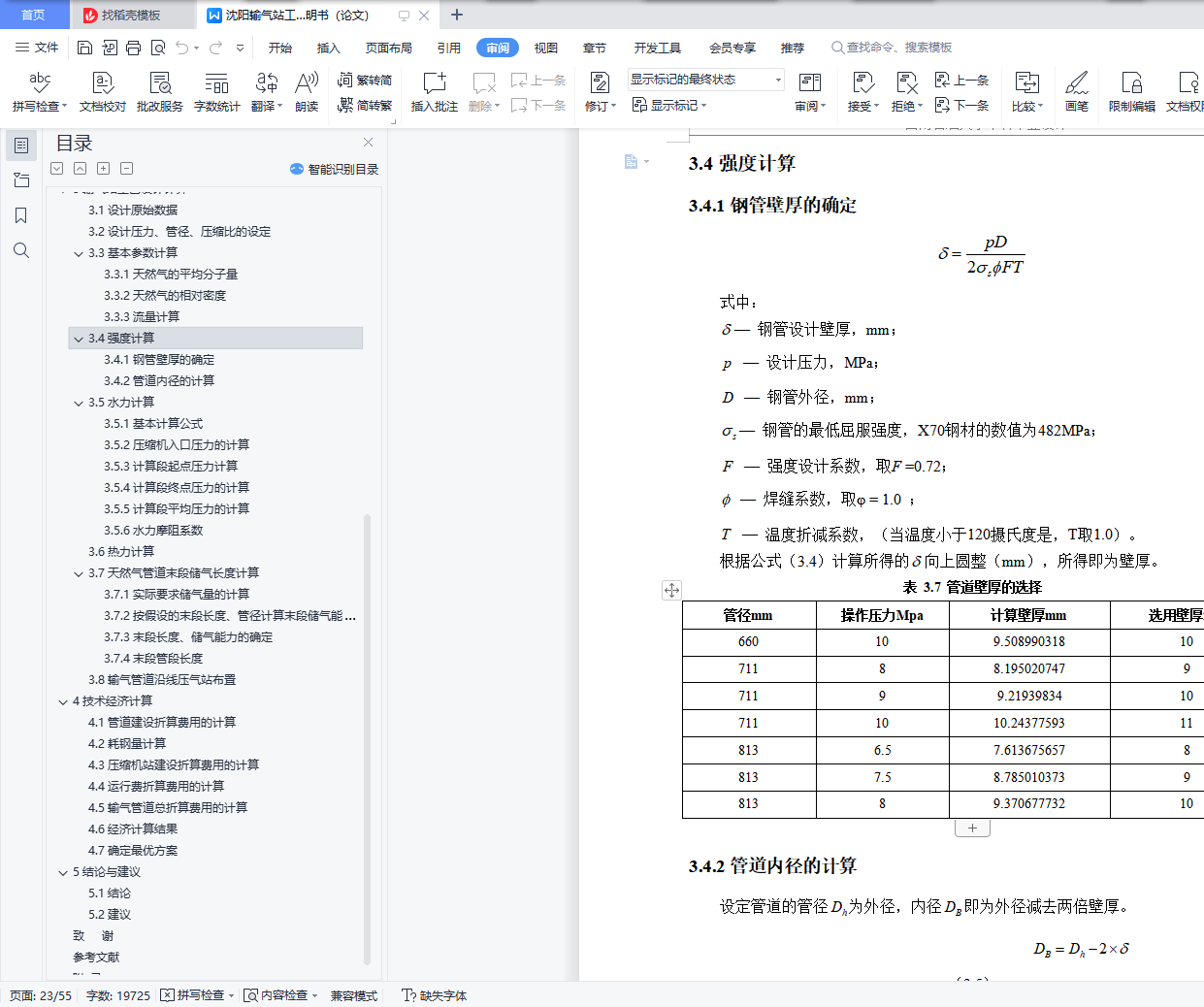Image resolution: width=1204 pixels, height=1007 pixels.
Task: Open the outline pane icon in left sidebar
Action: pos(21,146)
